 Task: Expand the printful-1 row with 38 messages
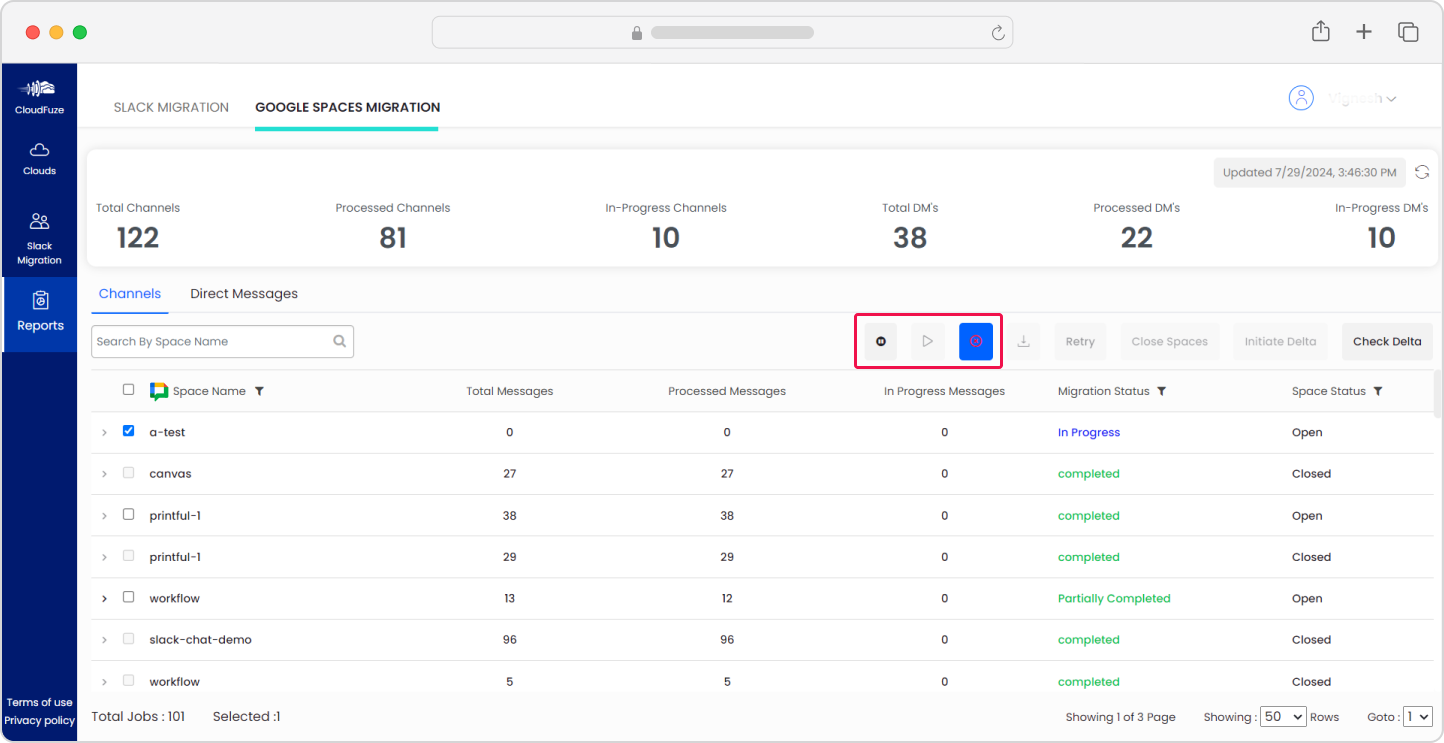[104, 516]
